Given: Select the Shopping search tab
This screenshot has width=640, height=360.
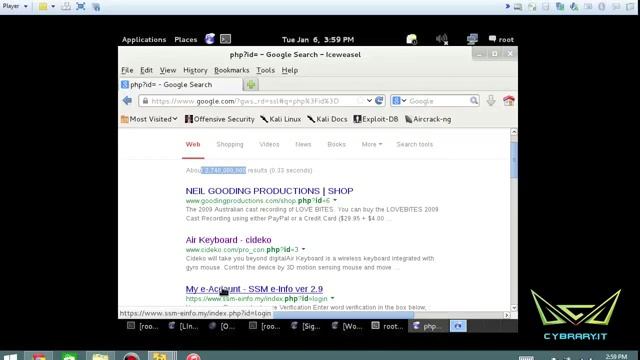Looking at the screenshot, I should tap(230, 144).
